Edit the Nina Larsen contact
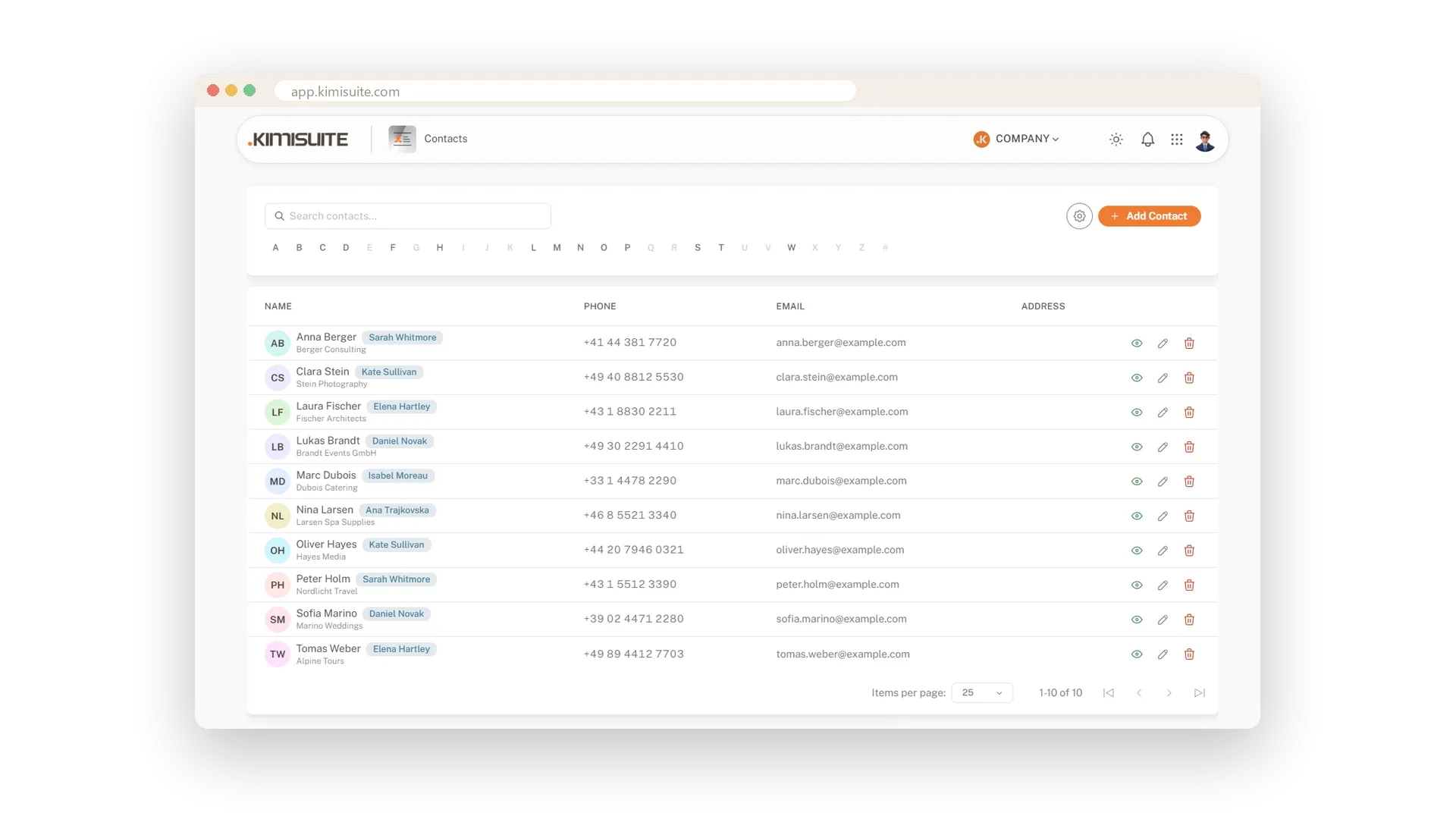 (1163, 516)
